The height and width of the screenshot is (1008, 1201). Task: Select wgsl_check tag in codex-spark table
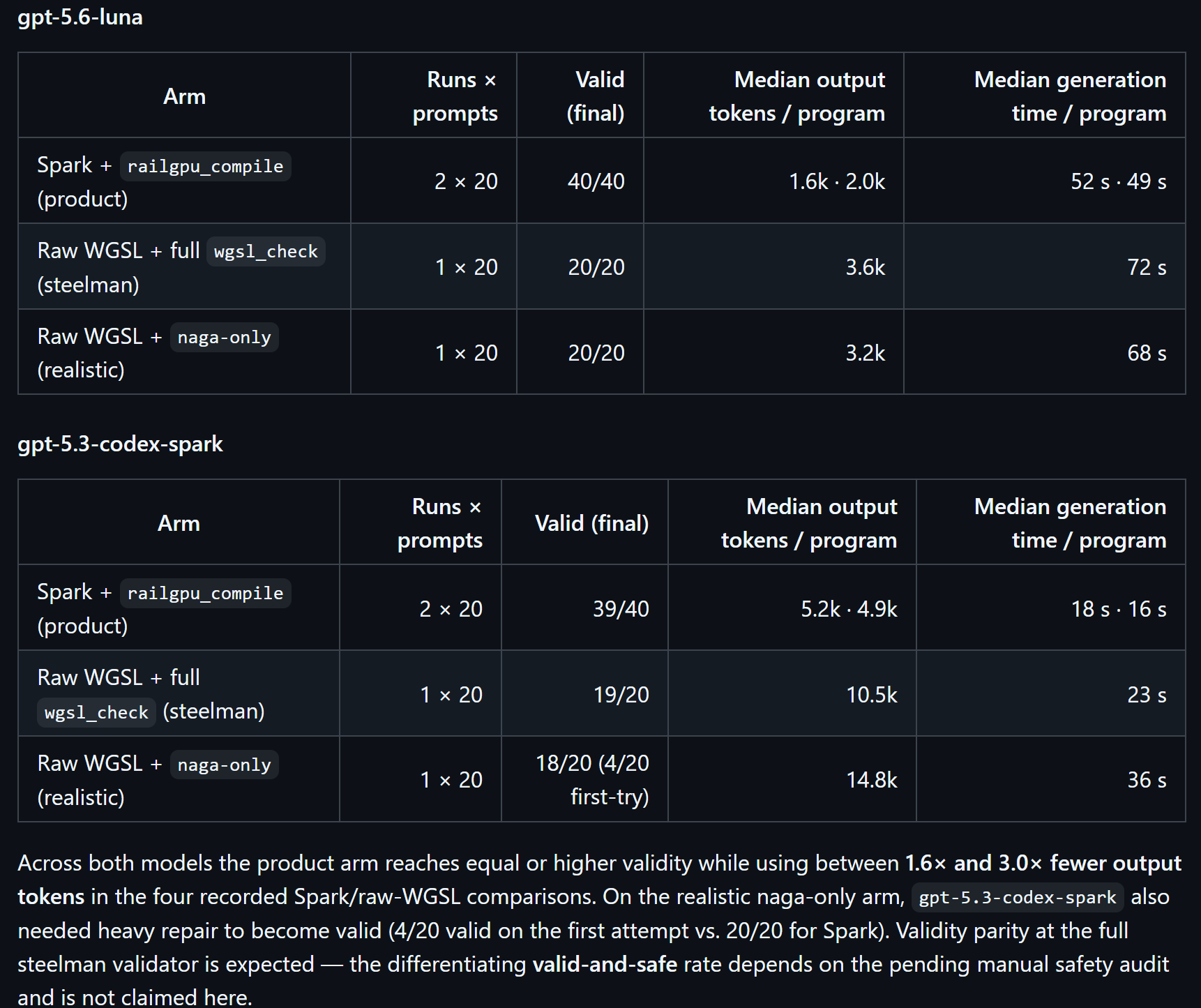(96, 712)
